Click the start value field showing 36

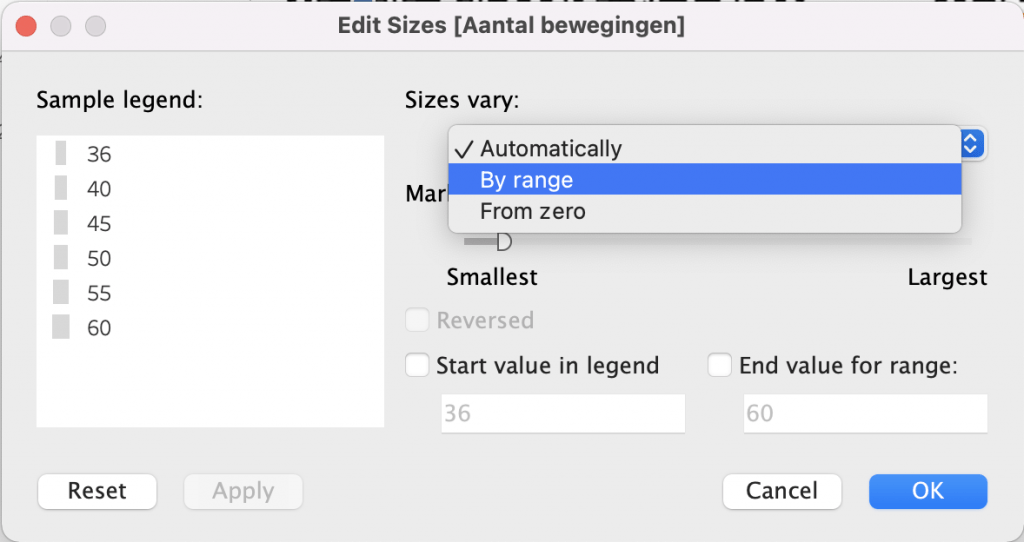pos(562,413)
